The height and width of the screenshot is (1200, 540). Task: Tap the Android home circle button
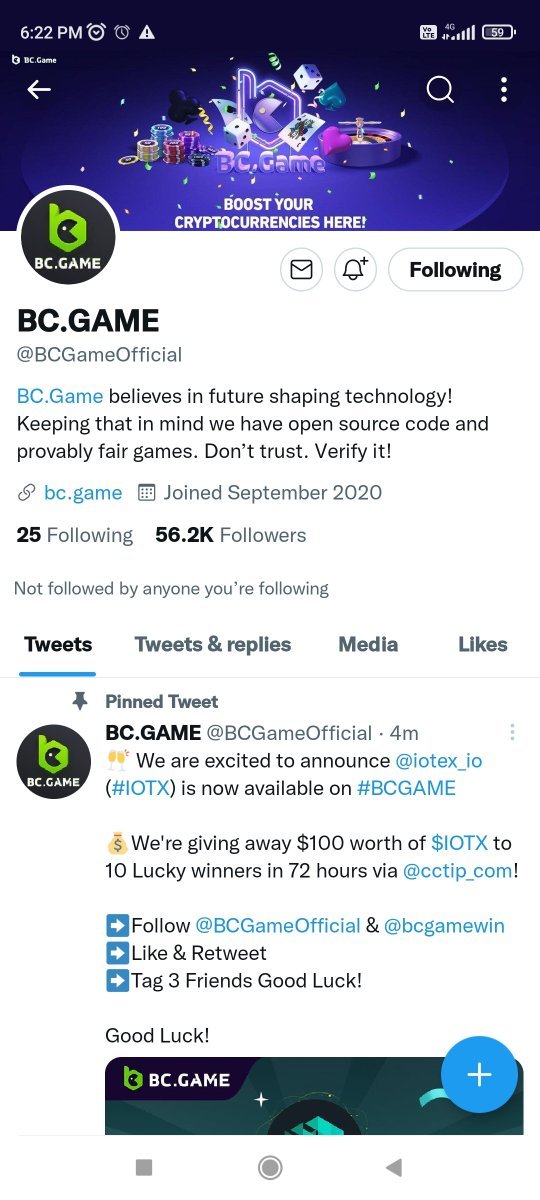point(269,1167)
